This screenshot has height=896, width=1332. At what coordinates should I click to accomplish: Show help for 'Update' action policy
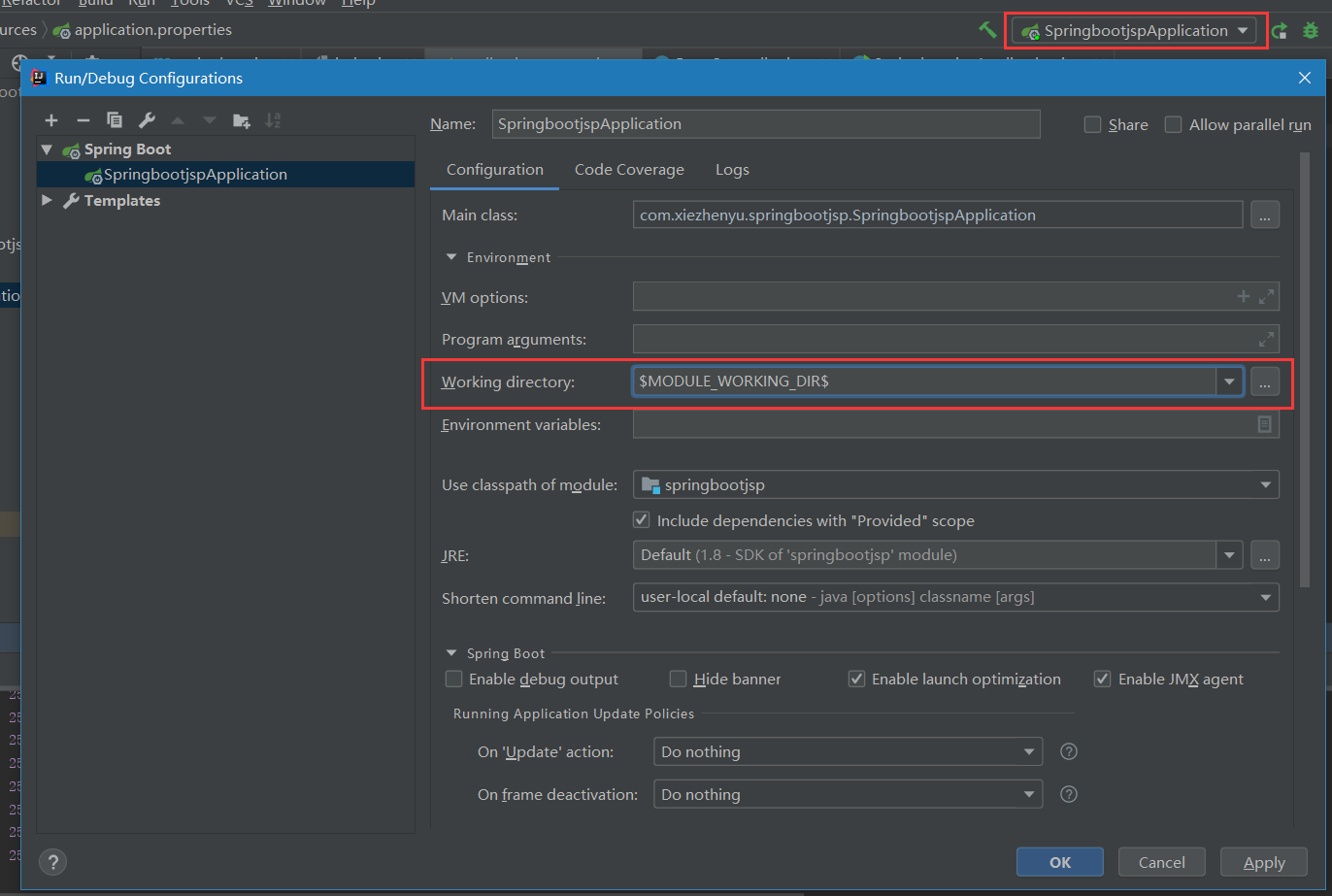(x=1069, y=751)
